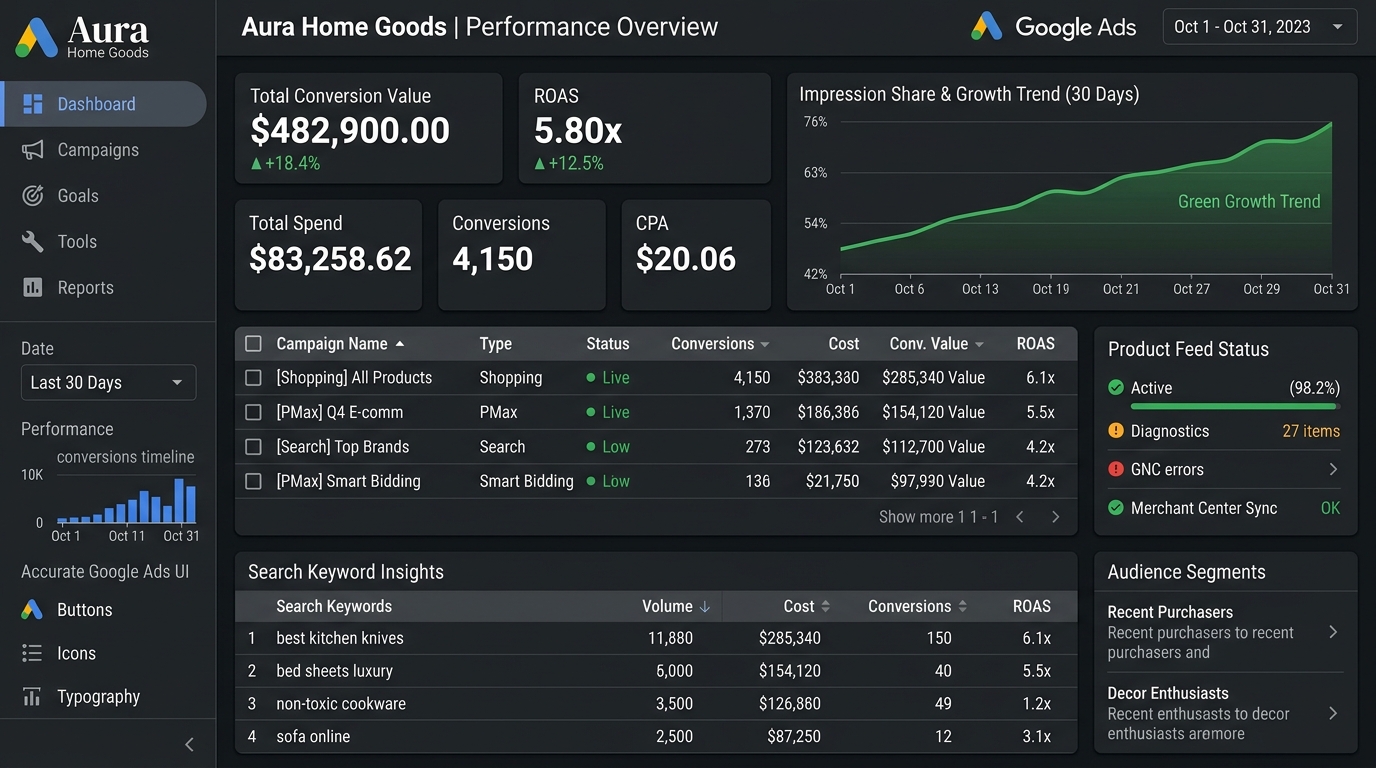The image size is (1376, 768).
Task: Expand the GNC errors row chevron
Action: pos(1333,469)
